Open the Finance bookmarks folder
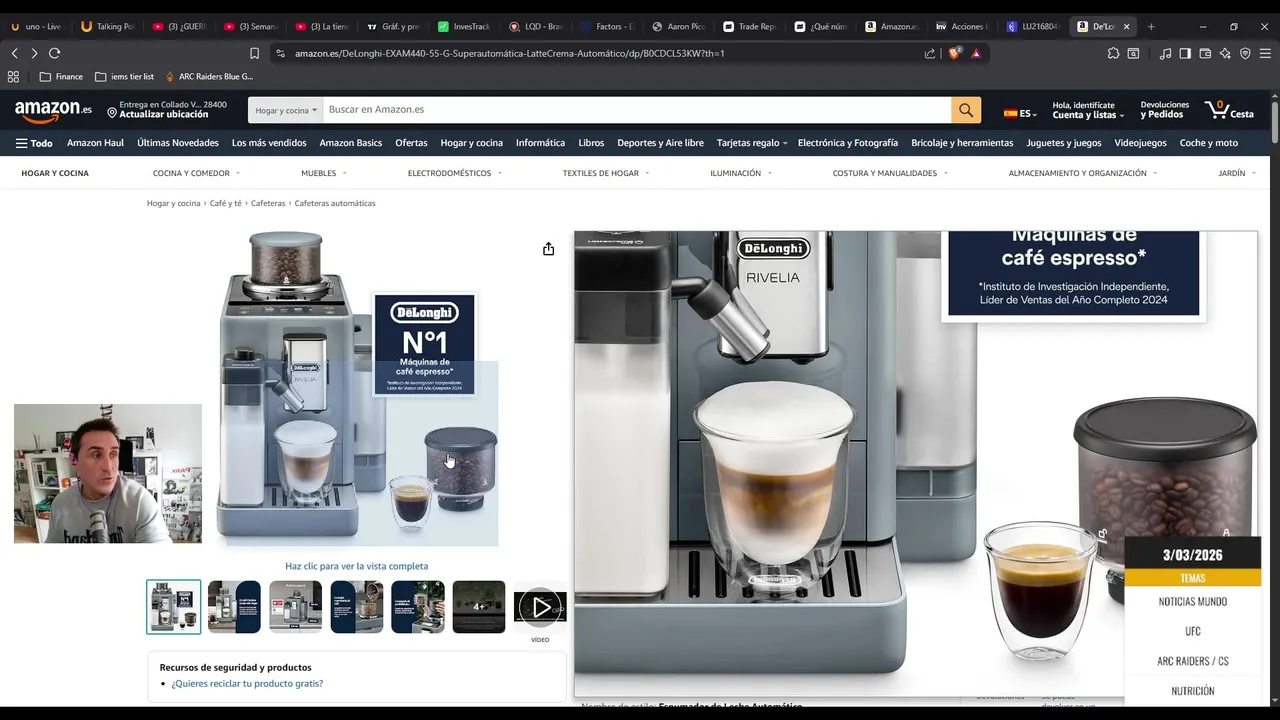The width and height of the screenshot is (1280, 720). pos(61,76)
